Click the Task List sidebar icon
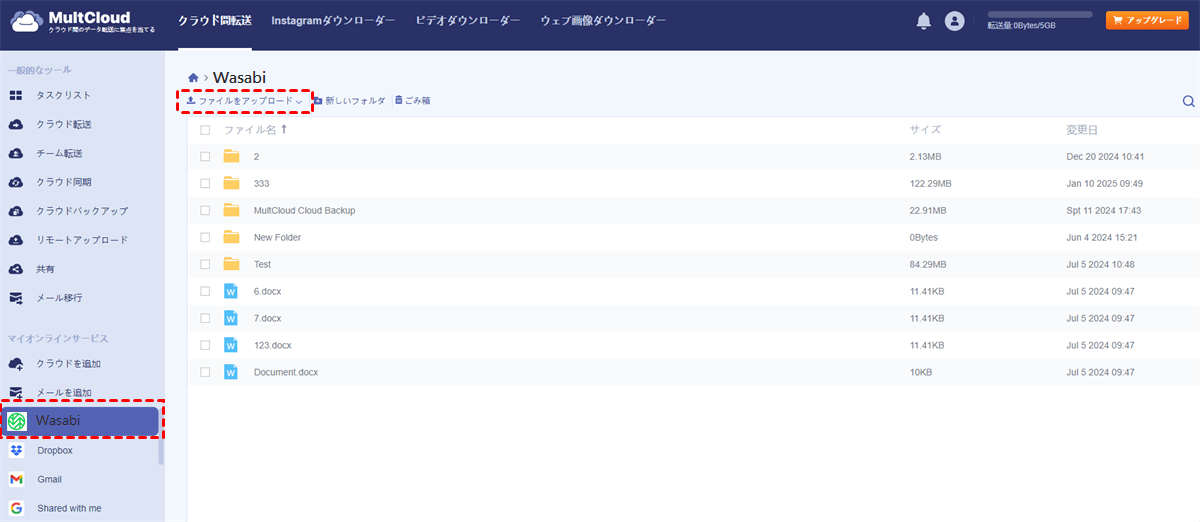Viewport: 1200px width, 522px height. tap(16, 96)
